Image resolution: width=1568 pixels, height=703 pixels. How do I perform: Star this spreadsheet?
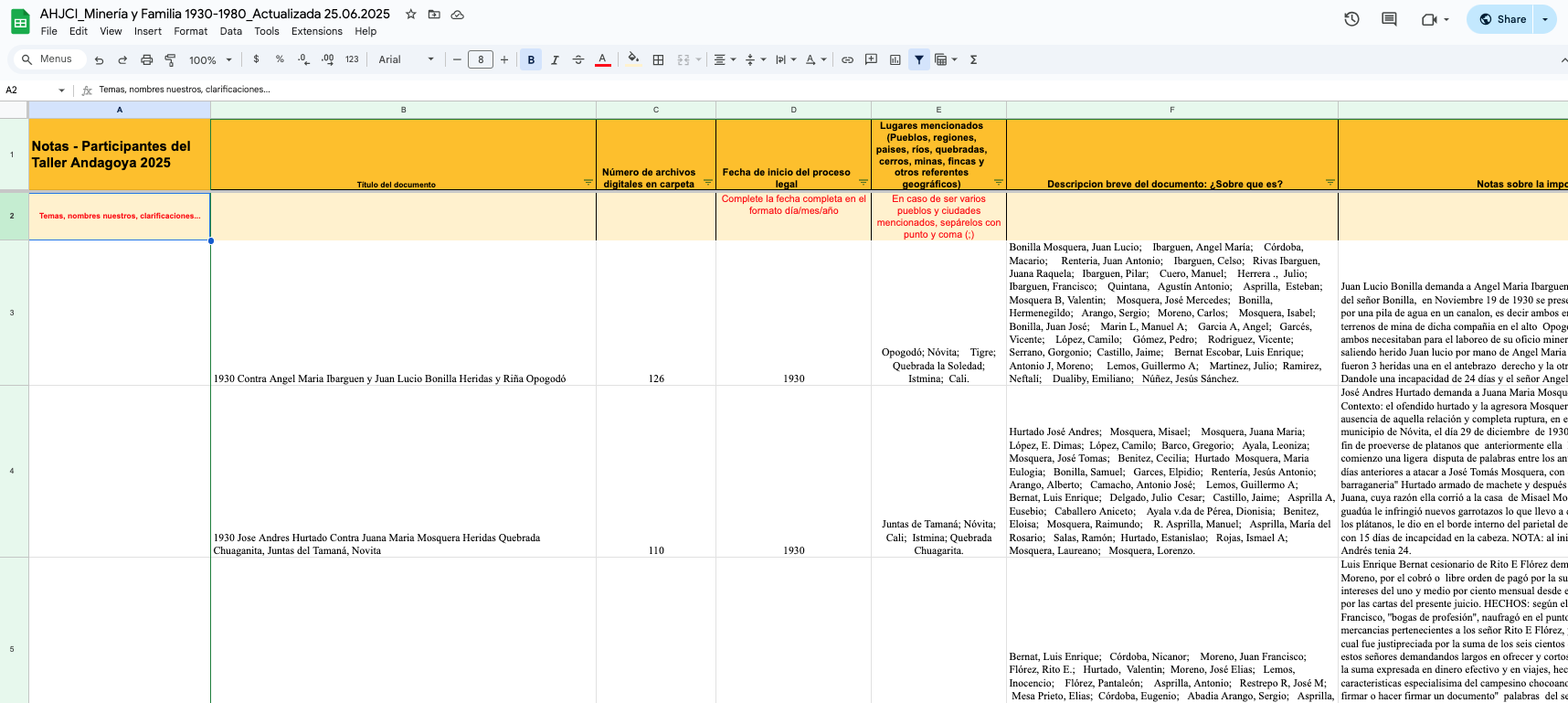click(411, 15)
